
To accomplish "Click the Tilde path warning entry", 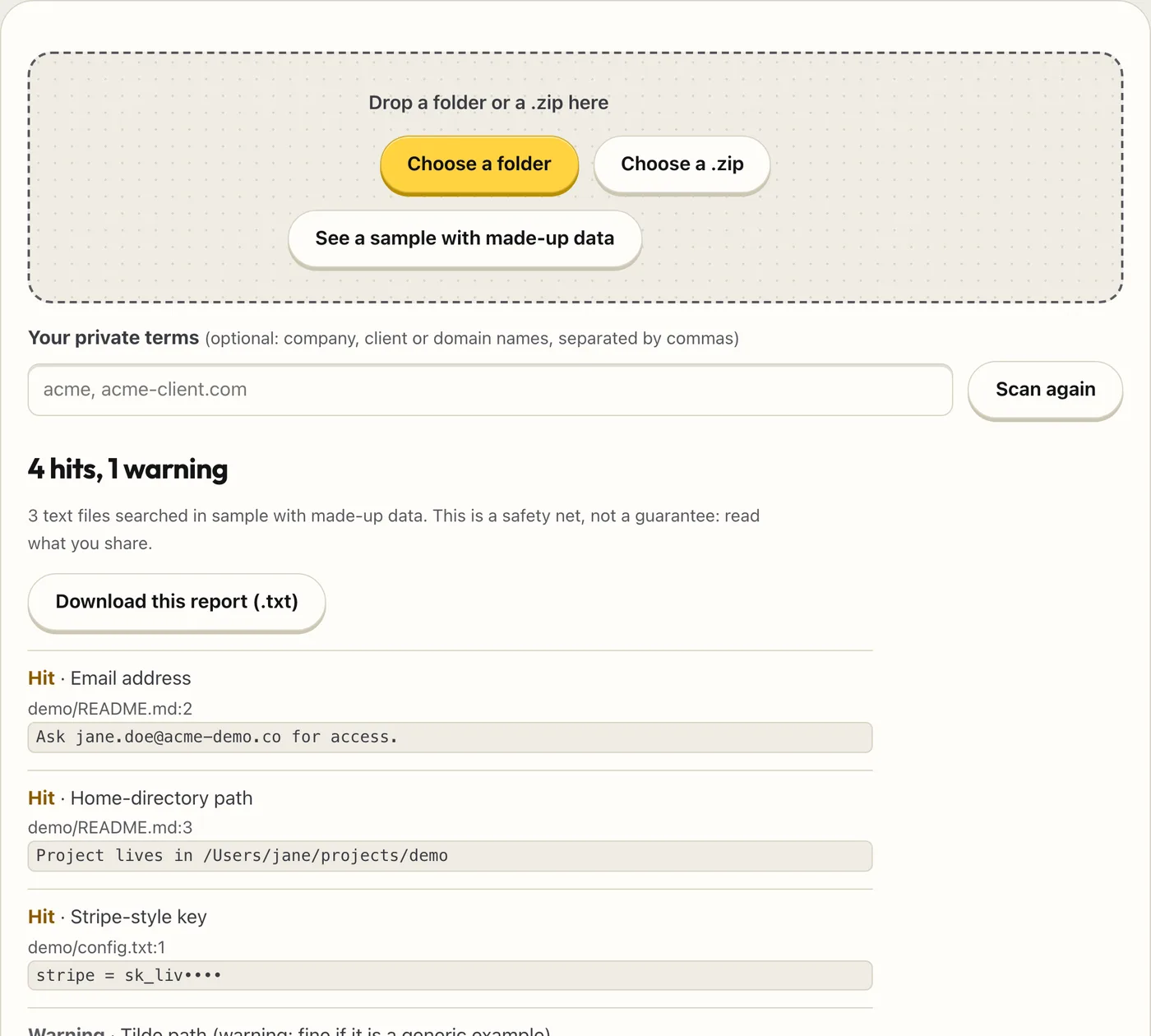I will 289,1030.
